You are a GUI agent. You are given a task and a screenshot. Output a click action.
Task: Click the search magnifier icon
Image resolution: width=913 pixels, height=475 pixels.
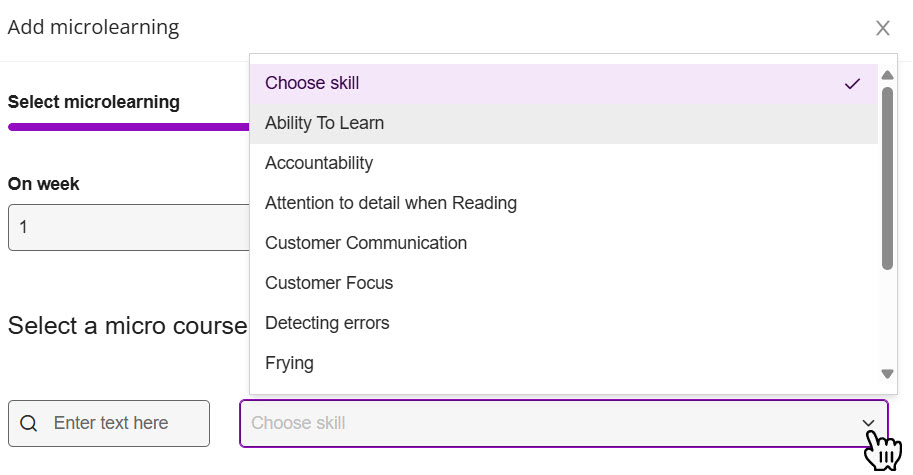29,423
